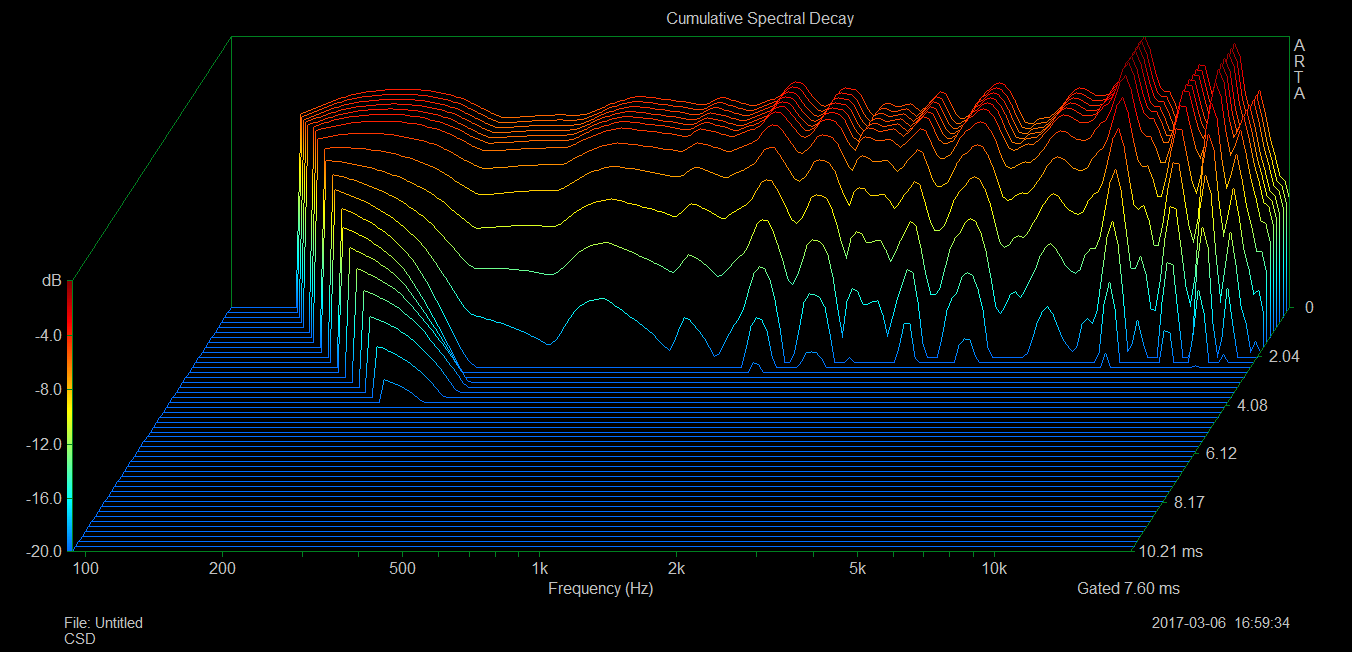Image resolution: width=1352 pixels, height=652 pixels.
Task: Click the -12.0 dB scale label
Action: pos(46,444)
